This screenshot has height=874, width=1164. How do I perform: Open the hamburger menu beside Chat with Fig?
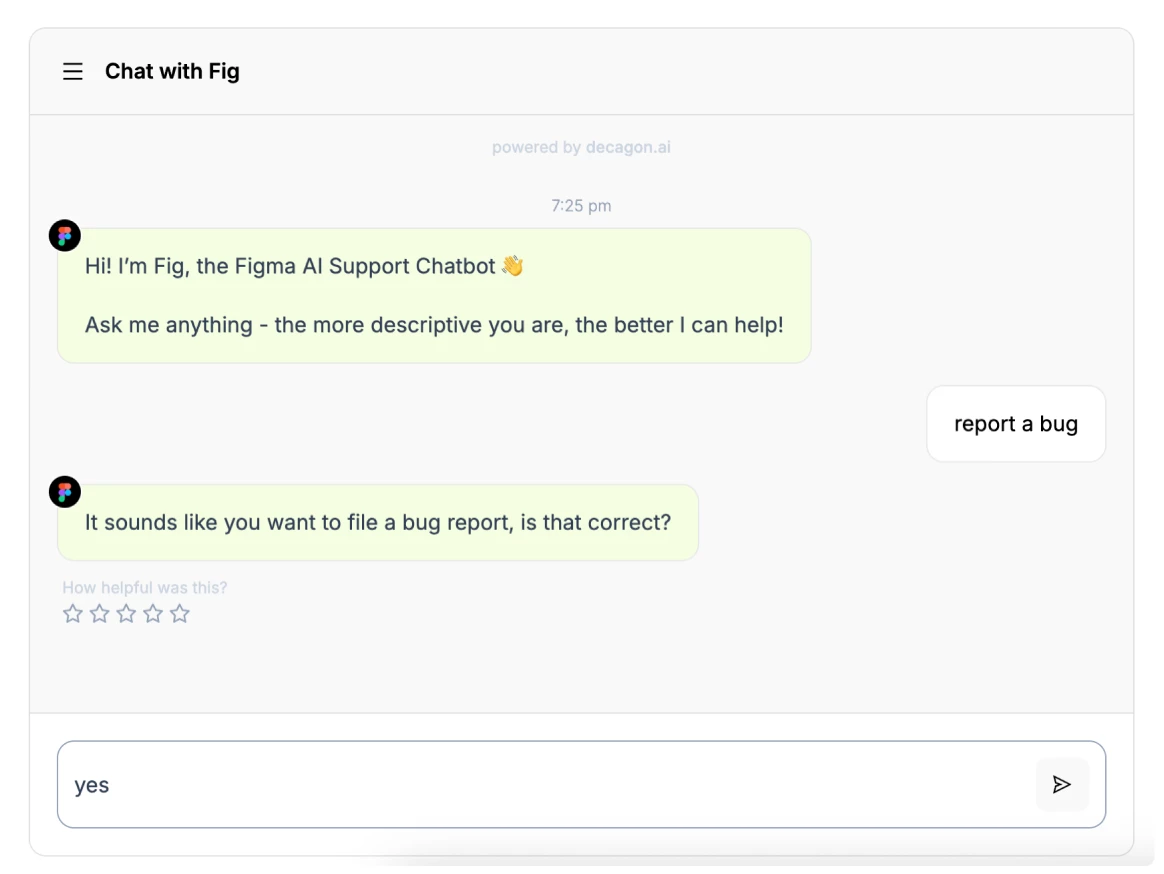click(x=73, y=71)
